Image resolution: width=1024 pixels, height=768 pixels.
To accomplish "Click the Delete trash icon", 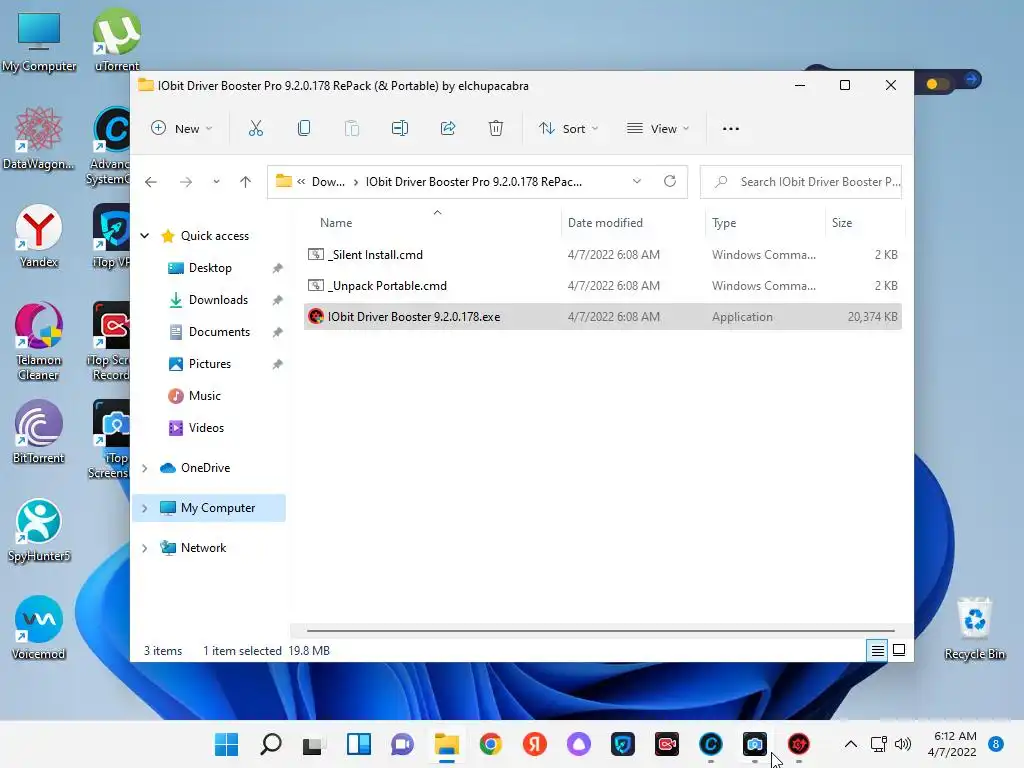I will 496,129.
